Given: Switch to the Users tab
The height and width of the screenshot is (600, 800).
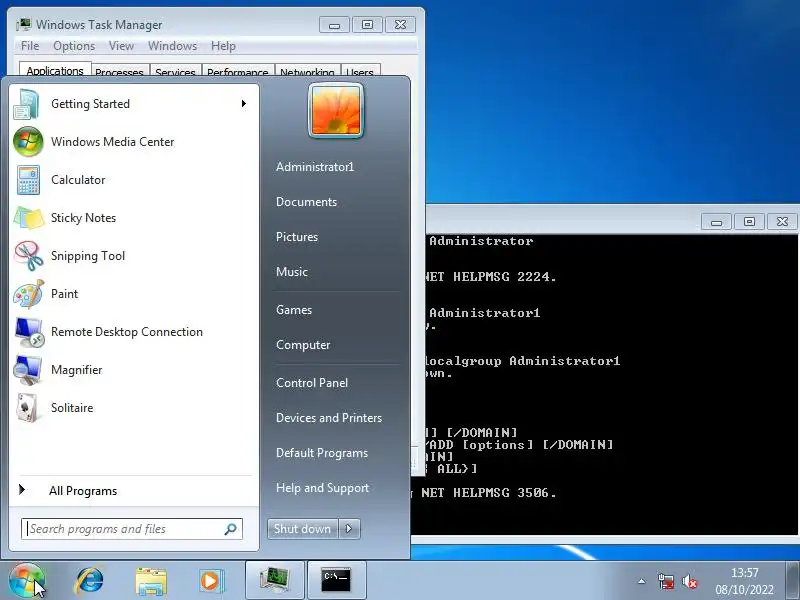Looking at the screenshot, I should (360, 71).
